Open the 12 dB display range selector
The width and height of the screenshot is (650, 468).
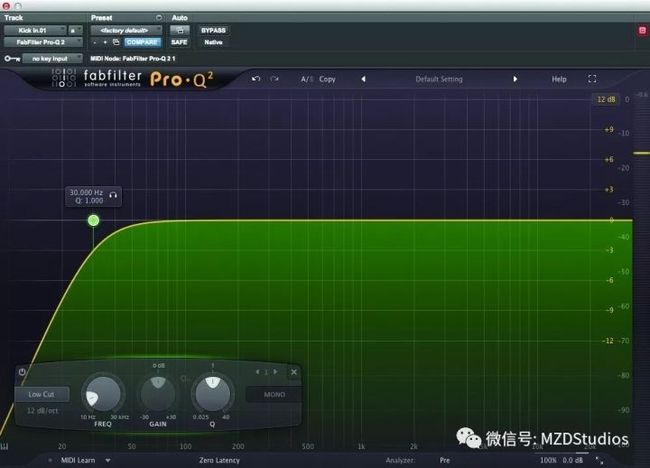click(x=606, y=99)
